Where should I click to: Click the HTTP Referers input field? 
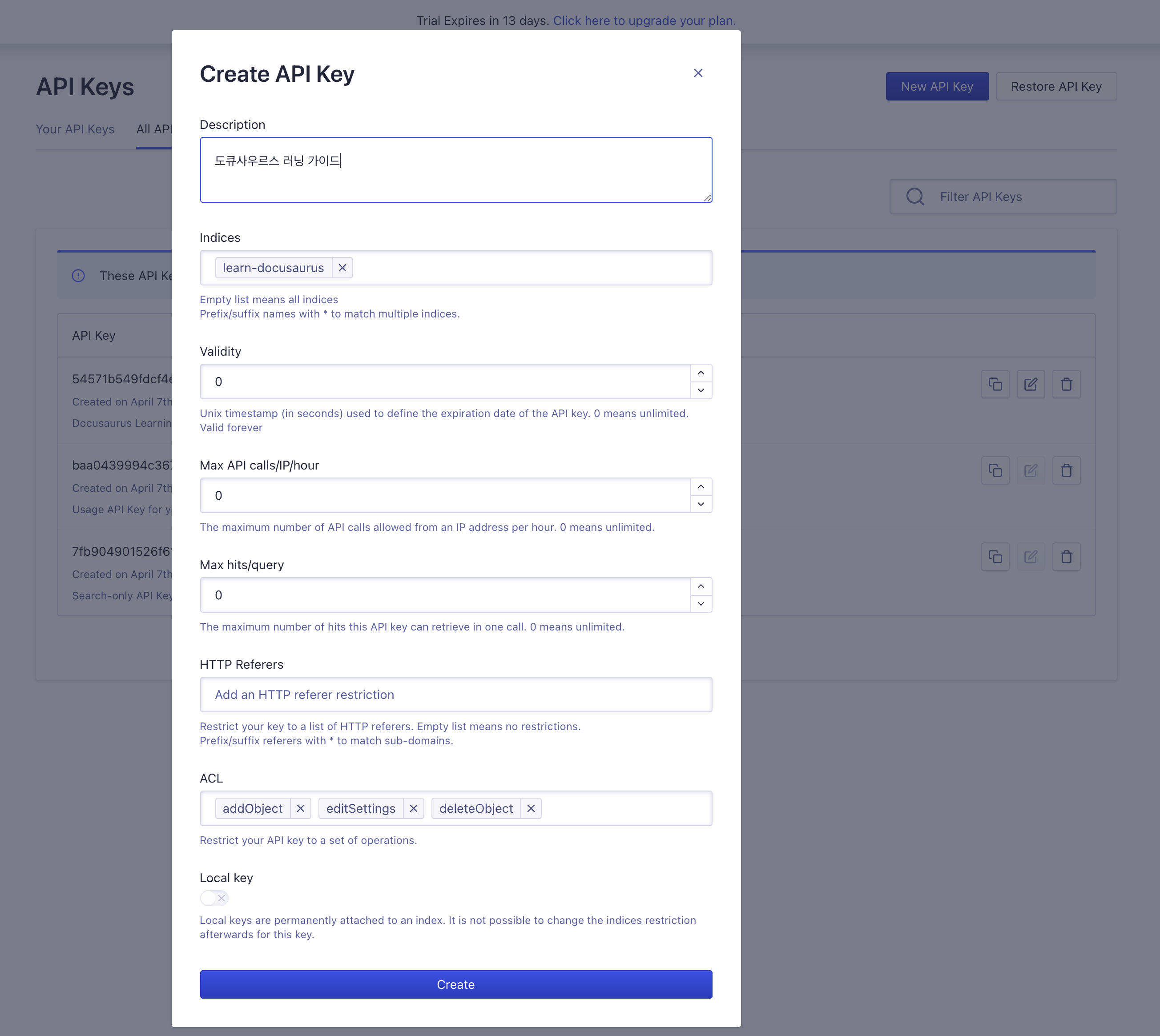455,695
